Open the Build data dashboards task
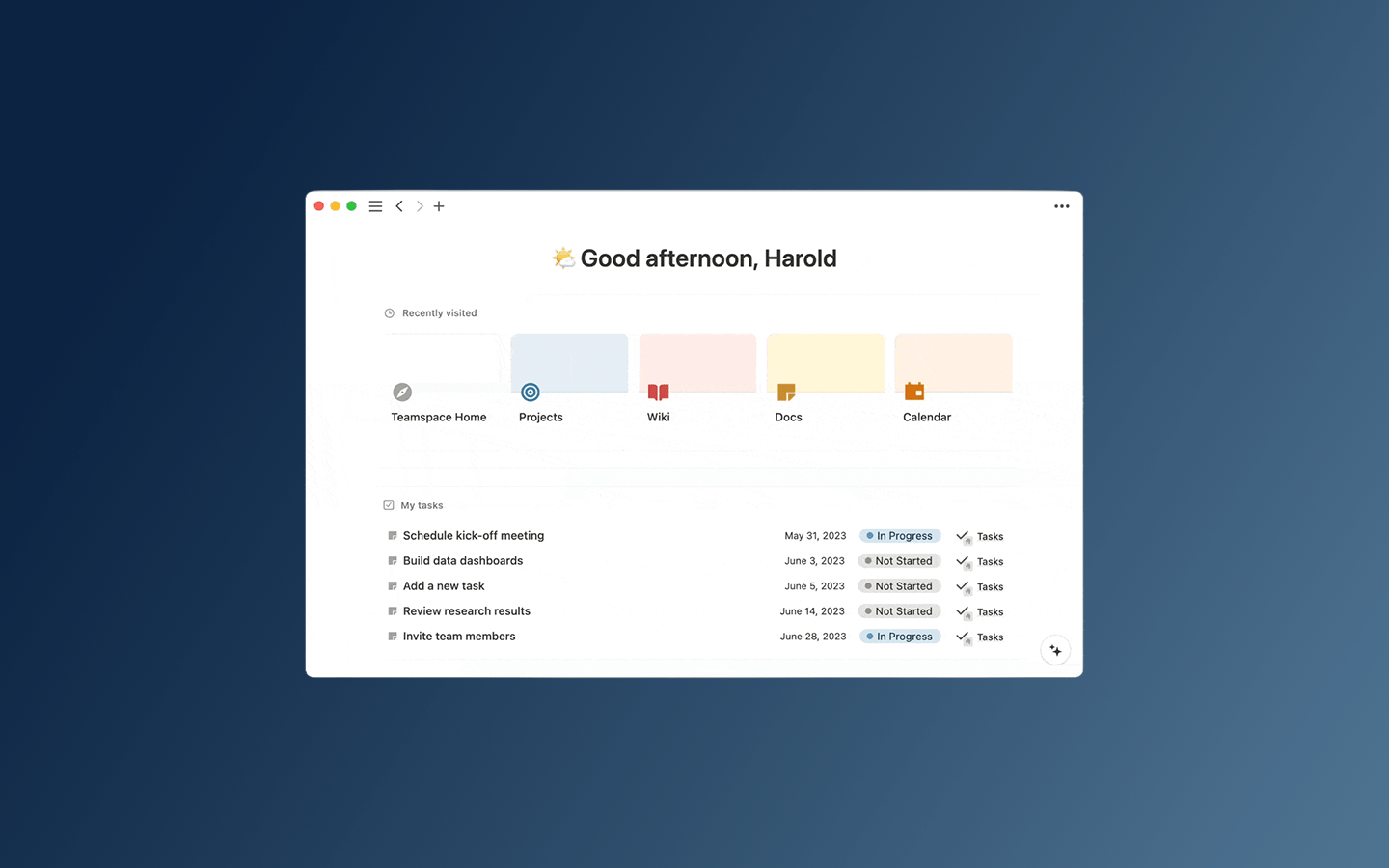This screenshot has height=868, width=1389. (x=462, y=561)
